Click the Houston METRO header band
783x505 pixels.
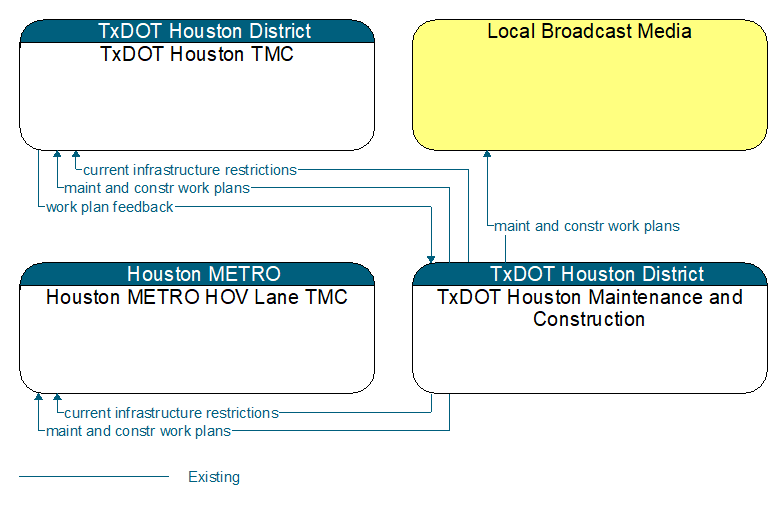197,274
